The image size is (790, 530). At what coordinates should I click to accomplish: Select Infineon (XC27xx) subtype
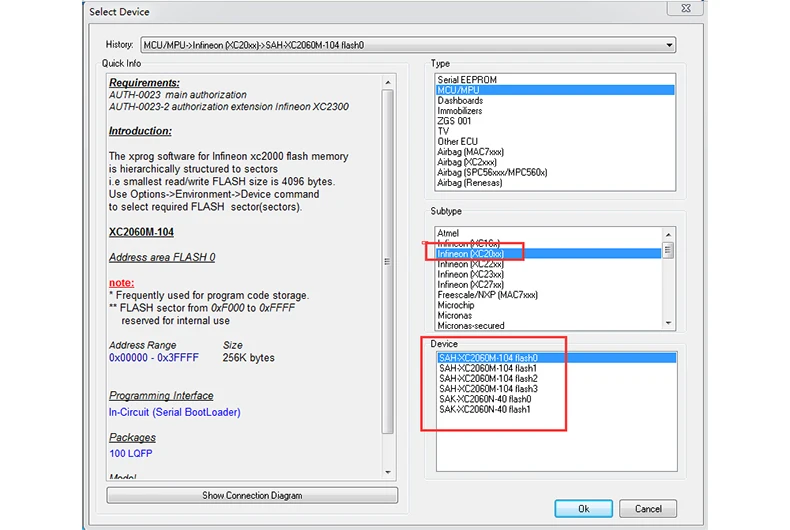pos(548,285)
